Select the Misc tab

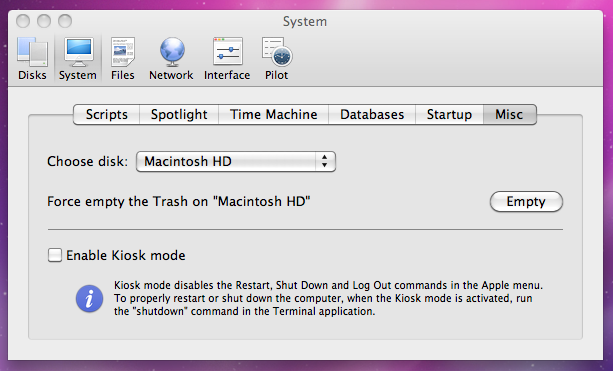[x=509, y=115]
